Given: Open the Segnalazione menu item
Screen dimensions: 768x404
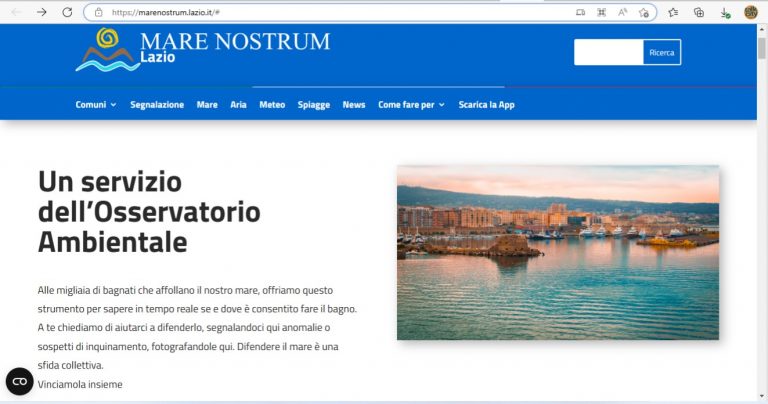Looking at the screenshot, I should [x=157, y=105].
